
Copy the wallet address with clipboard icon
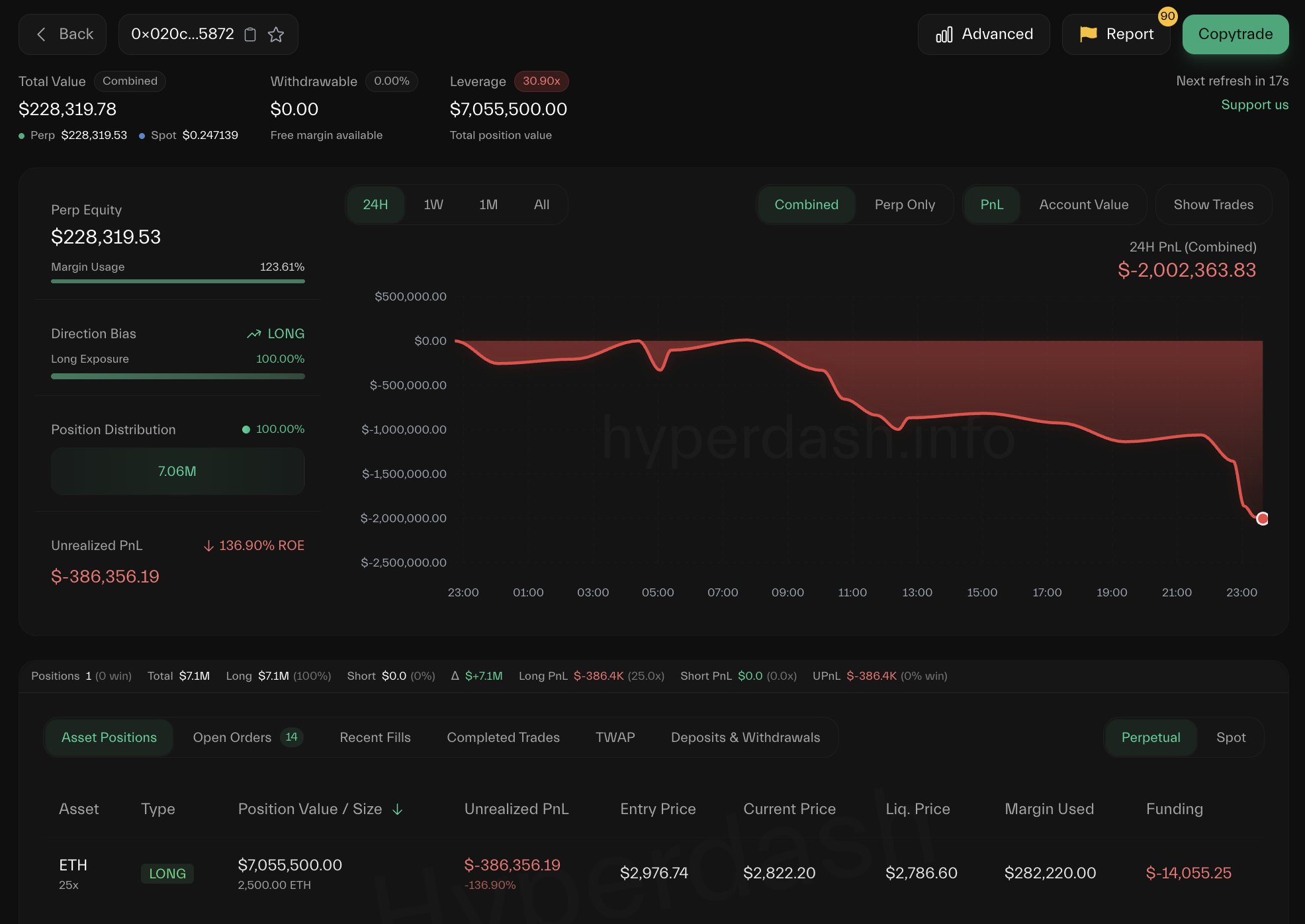pyautogui.click(x=250, y=34)
